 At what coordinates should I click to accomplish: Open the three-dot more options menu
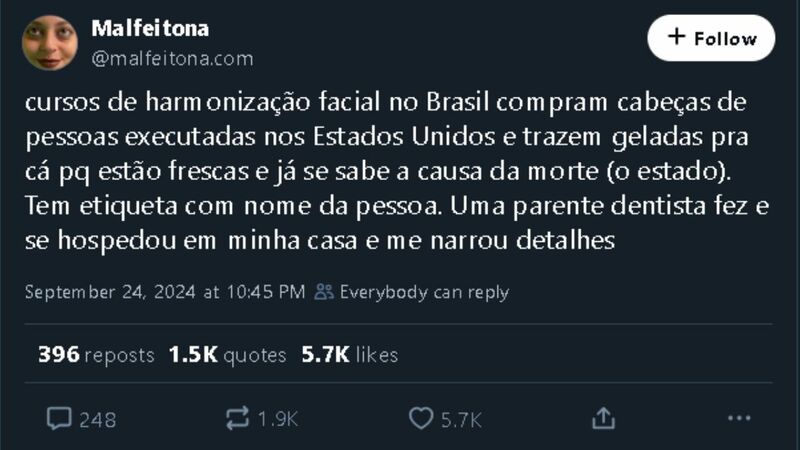[739, 419]
